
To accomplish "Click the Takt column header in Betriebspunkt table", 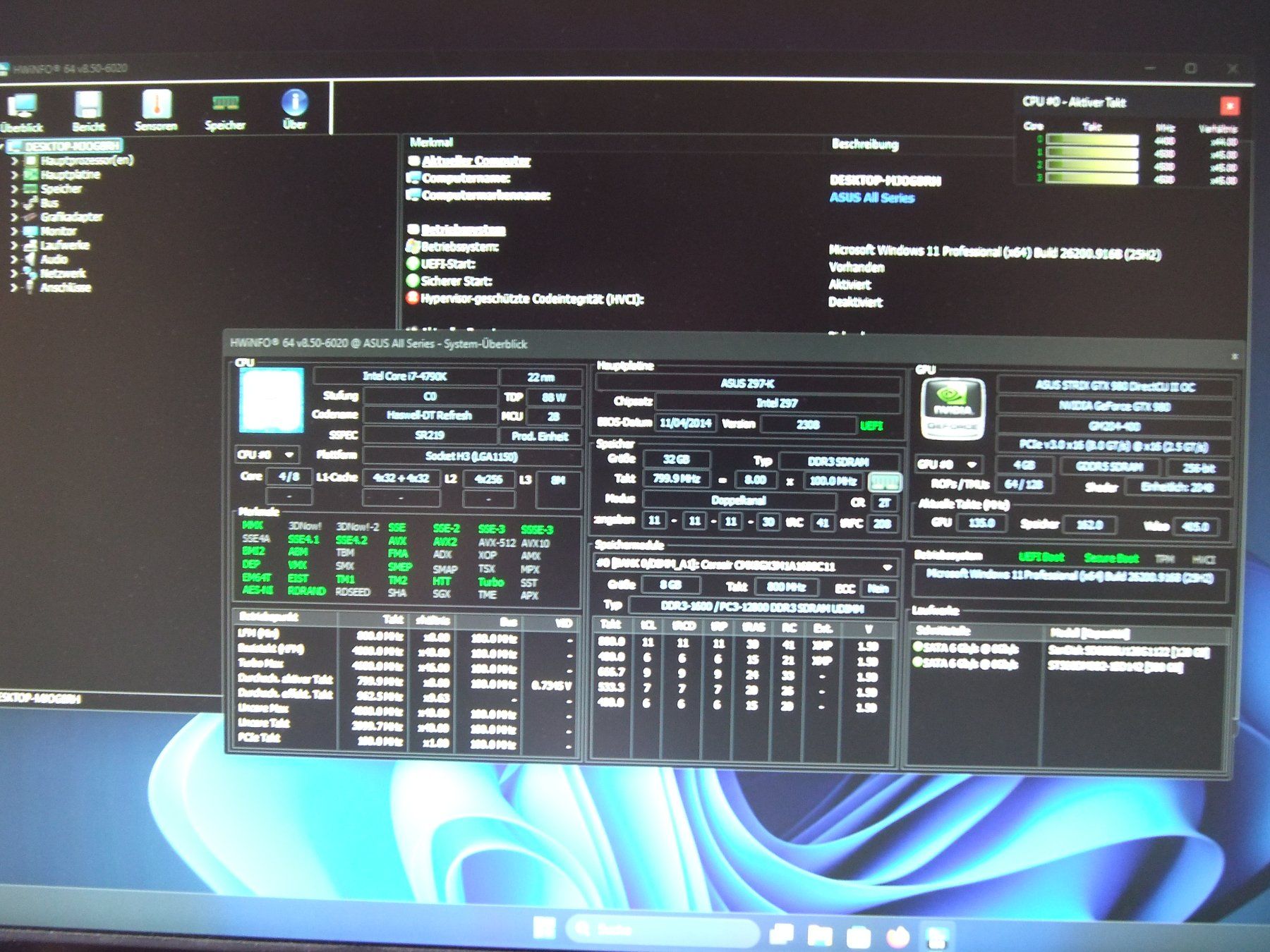I will (393, 620).
